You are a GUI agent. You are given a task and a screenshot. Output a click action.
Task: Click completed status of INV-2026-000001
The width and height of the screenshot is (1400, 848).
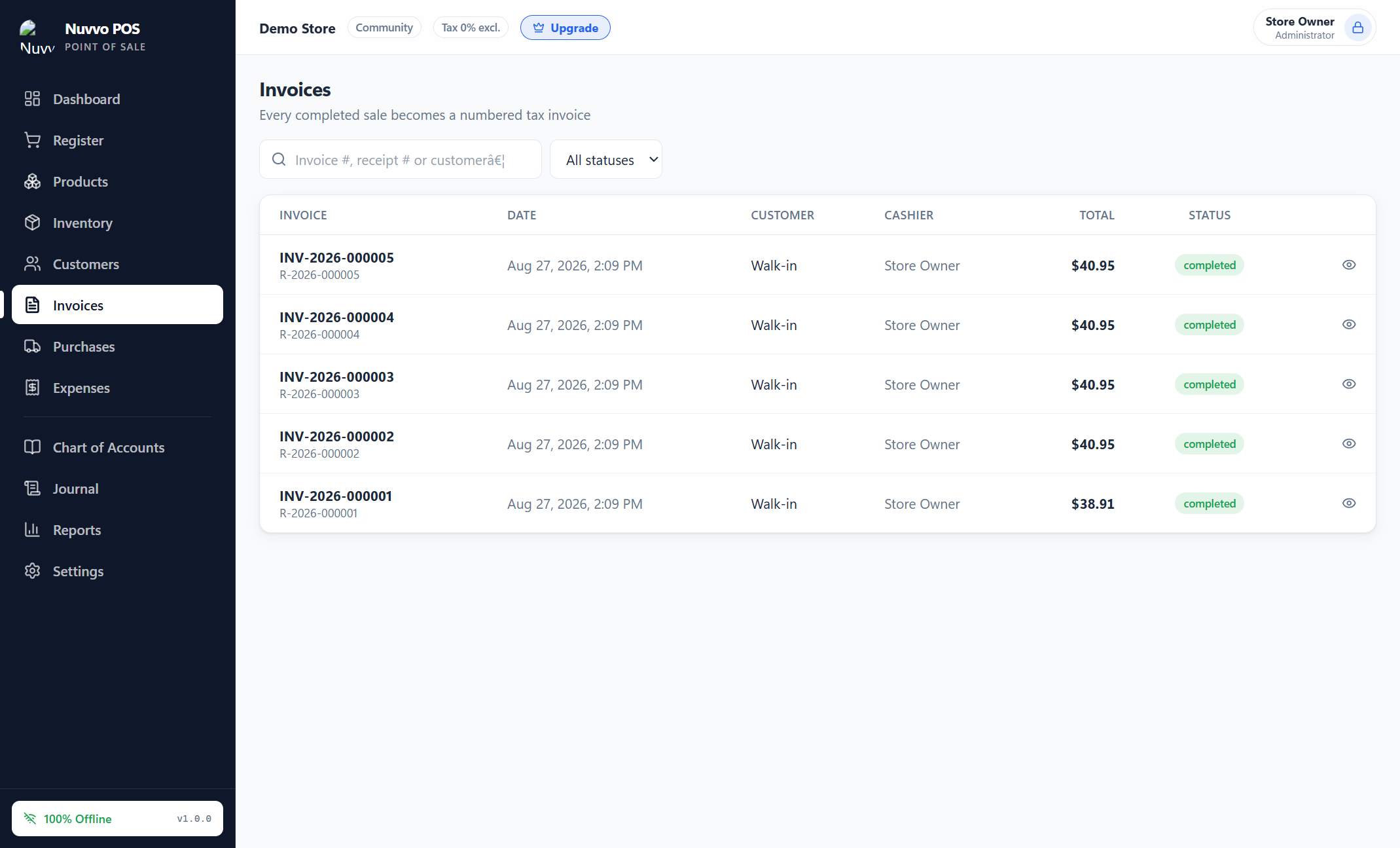coord(1210,503)
